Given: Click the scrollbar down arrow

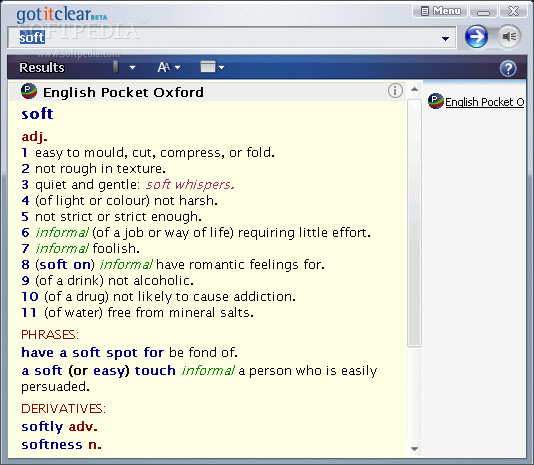Looking at the screenshot, I should pyautogui.click(x=414, y=449).
